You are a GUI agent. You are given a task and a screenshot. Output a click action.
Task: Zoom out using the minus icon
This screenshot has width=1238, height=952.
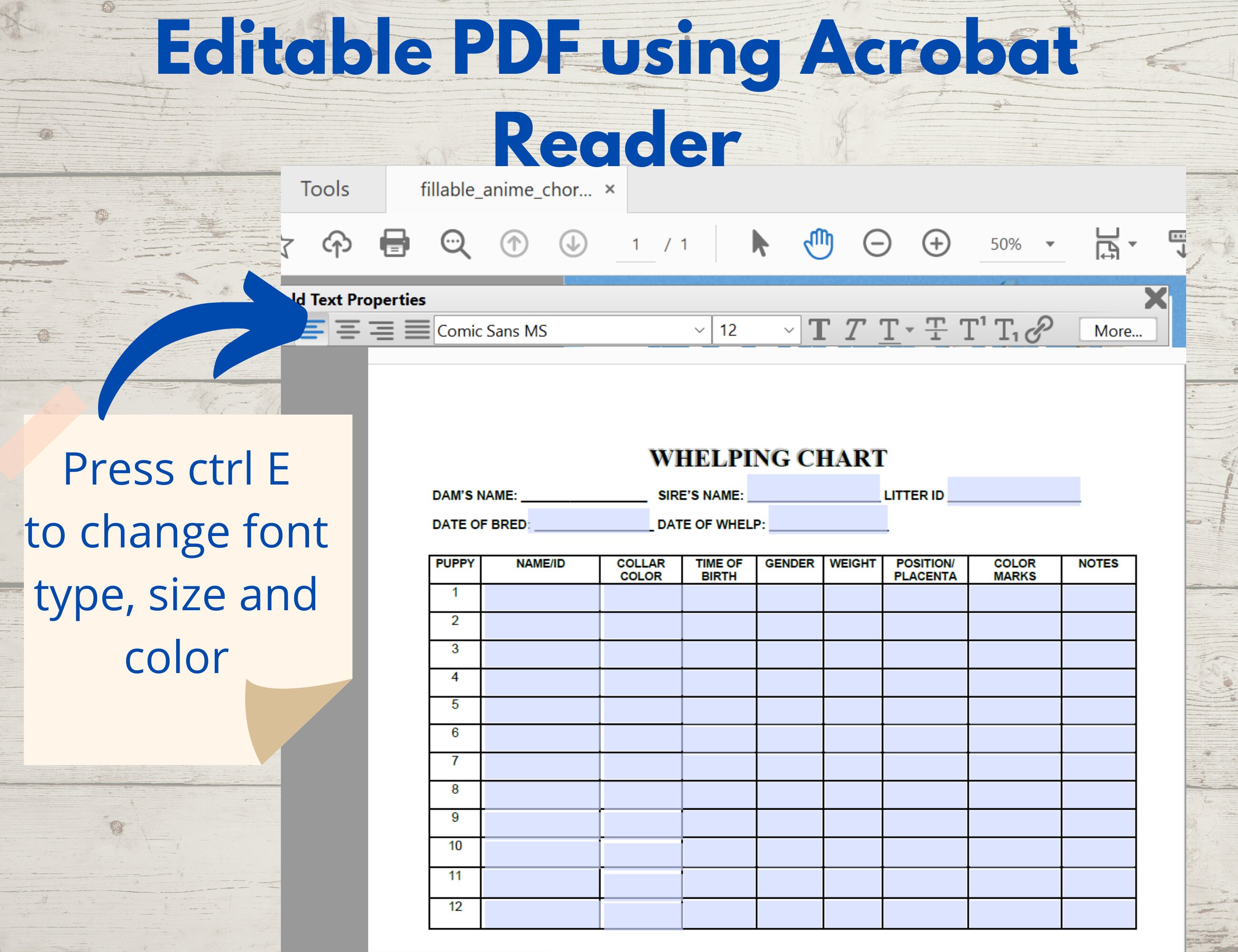click(878, 244)
